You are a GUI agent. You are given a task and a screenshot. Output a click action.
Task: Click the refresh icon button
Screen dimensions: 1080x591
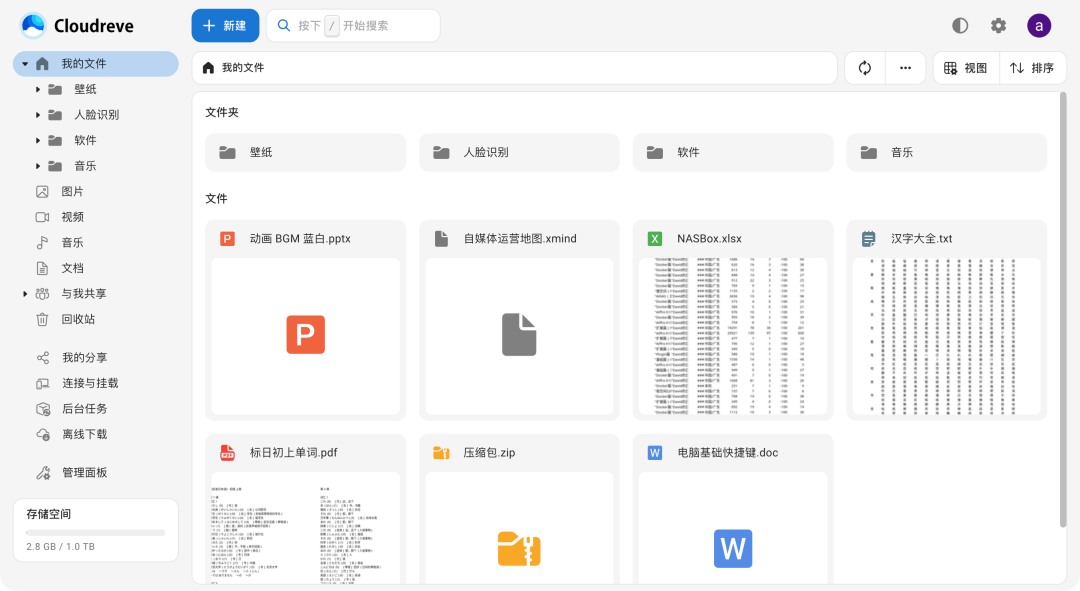click(865, 68)
